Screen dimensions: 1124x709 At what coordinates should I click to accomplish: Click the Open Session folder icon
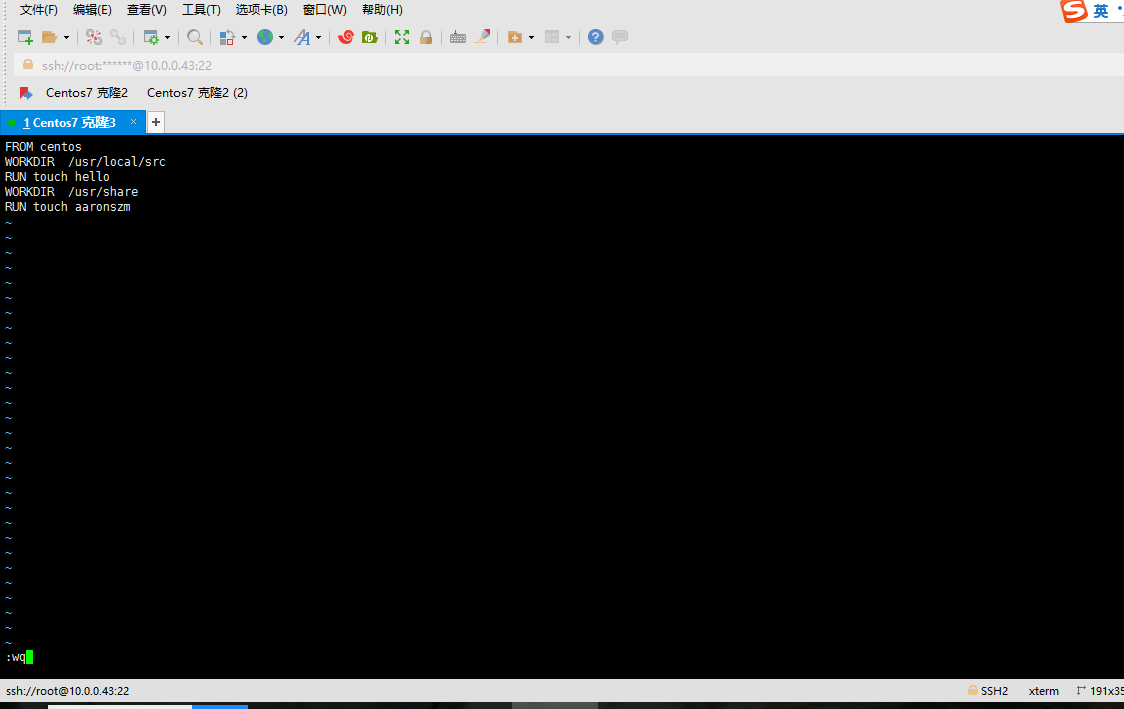click(49, 37)
